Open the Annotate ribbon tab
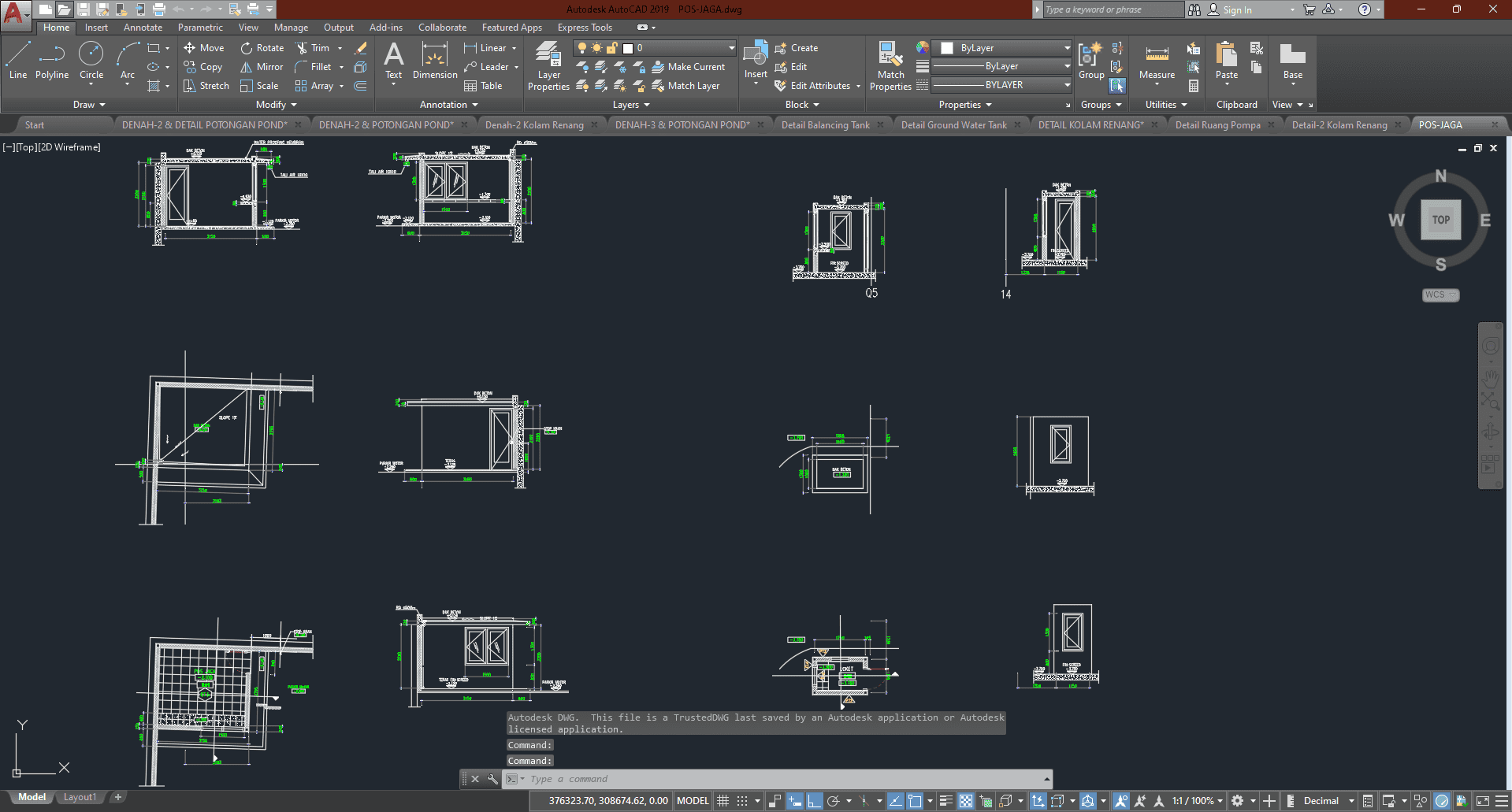The image size is (1512, 812). click(143, 28)
